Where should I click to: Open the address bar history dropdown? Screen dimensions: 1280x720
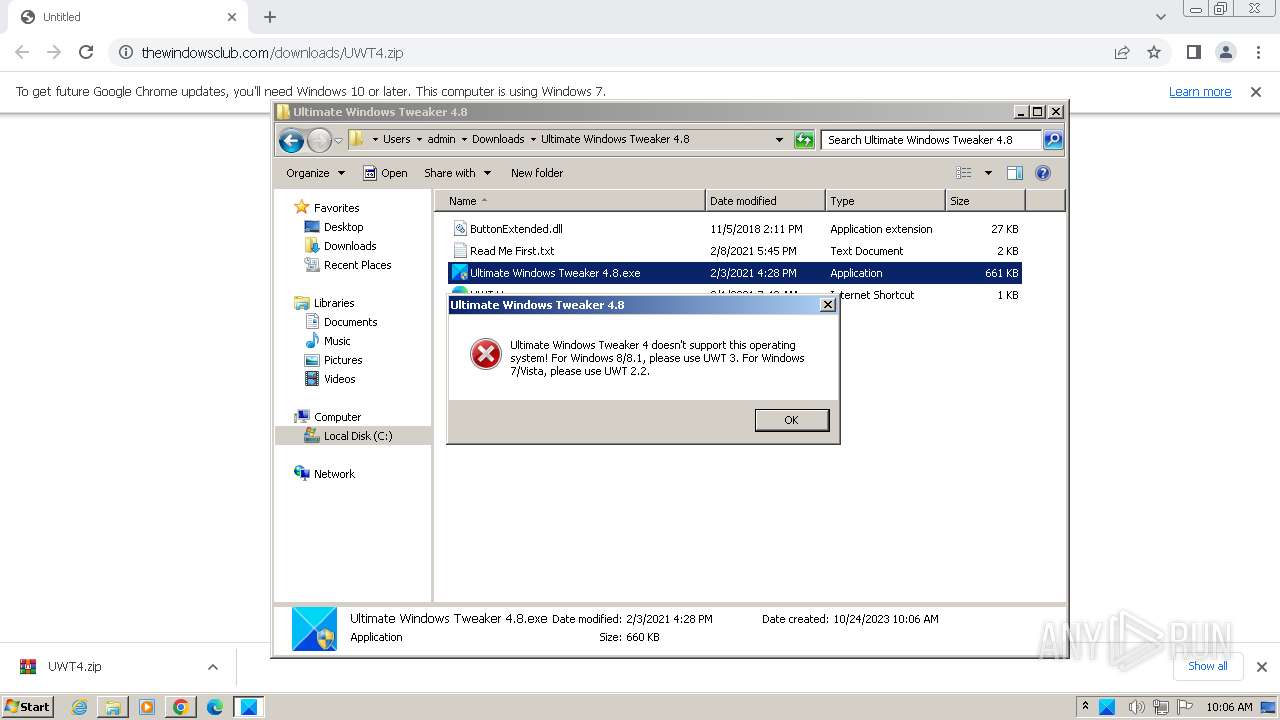[779, 140]
